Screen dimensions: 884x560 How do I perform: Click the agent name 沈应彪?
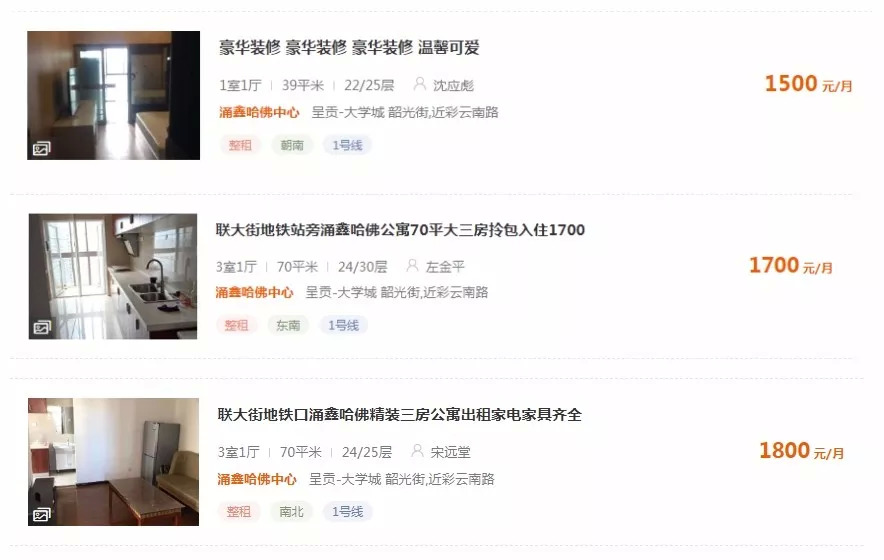(453, 85)
